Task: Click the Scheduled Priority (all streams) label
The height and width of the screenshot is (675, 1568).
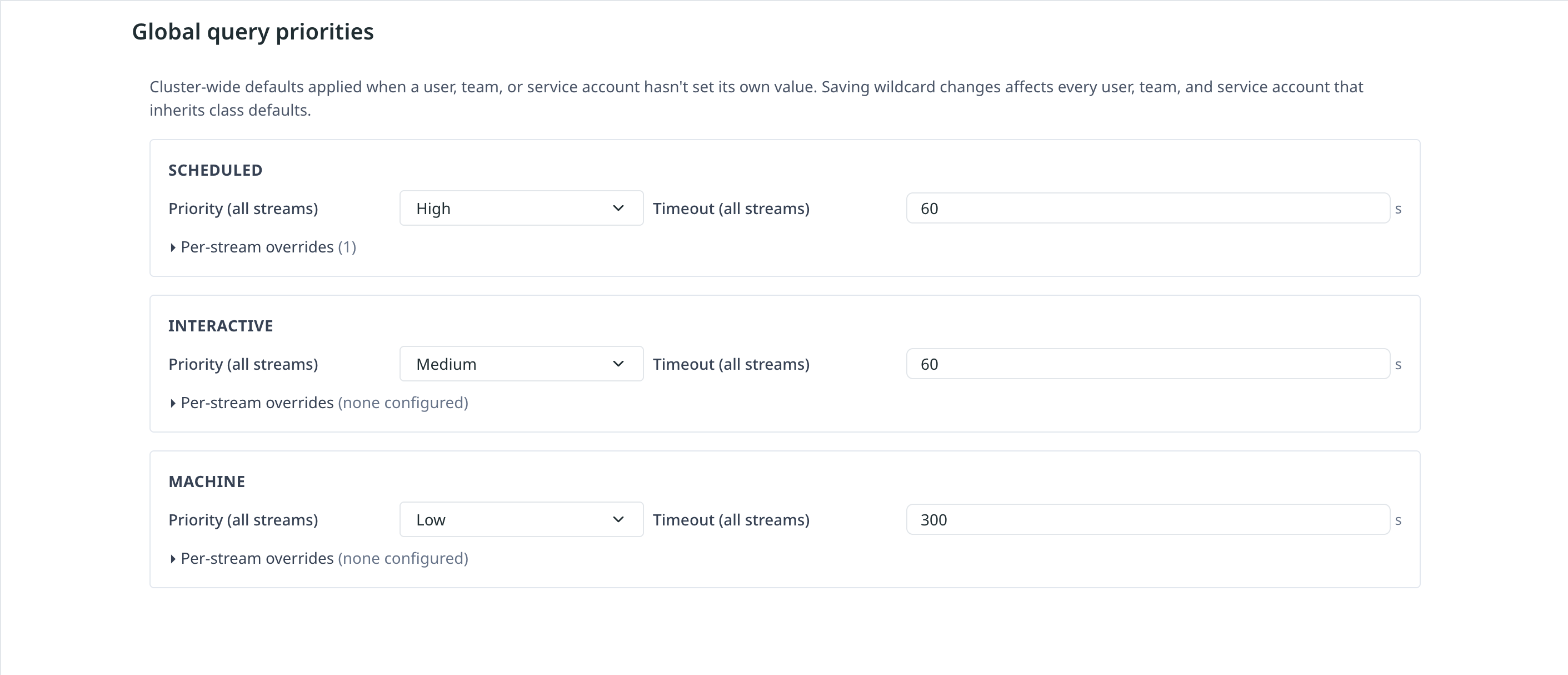Action: click(x=243, y=209)
